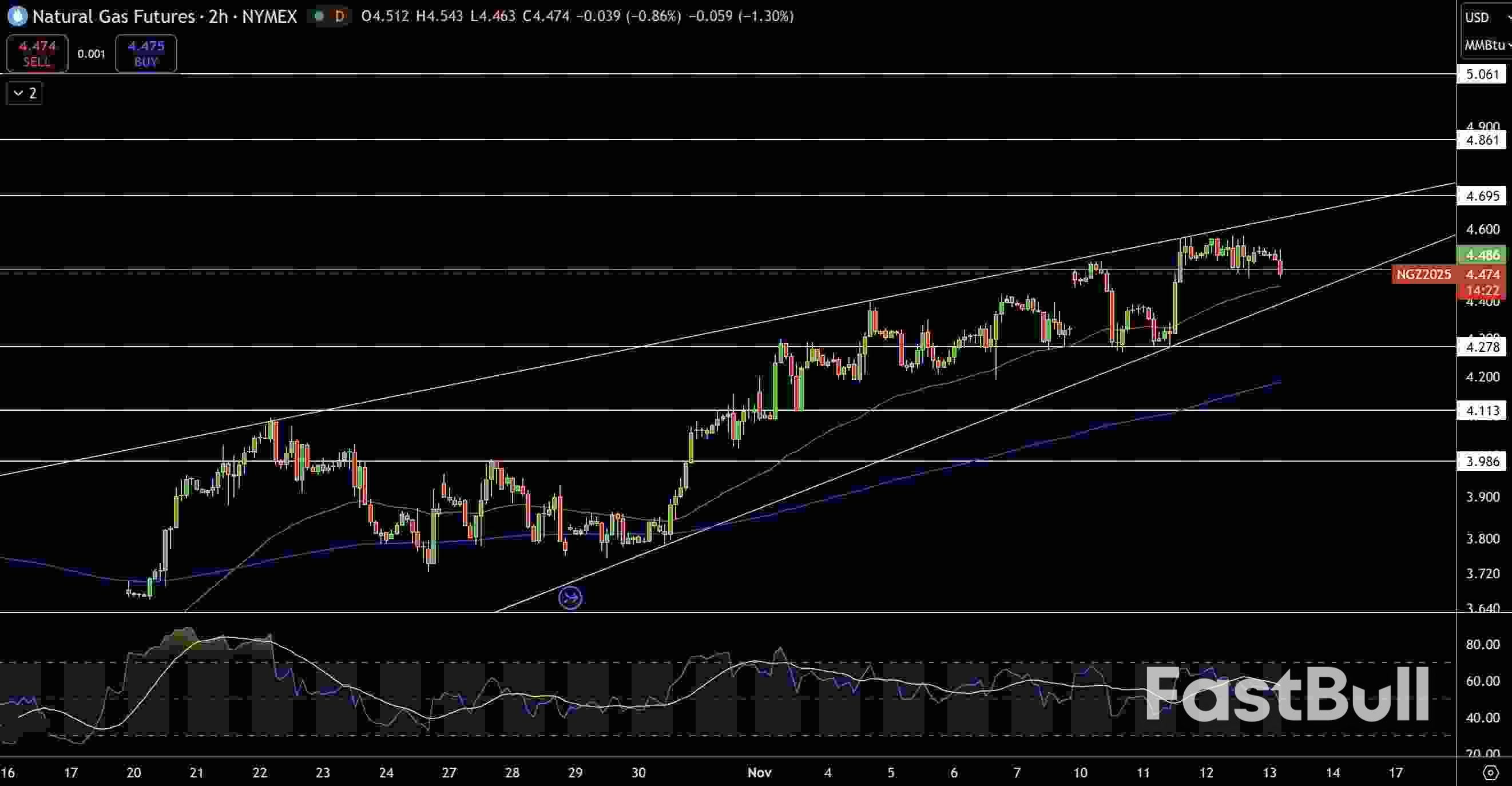Click the orange D delayed-data badge

(x=339, y=16)
